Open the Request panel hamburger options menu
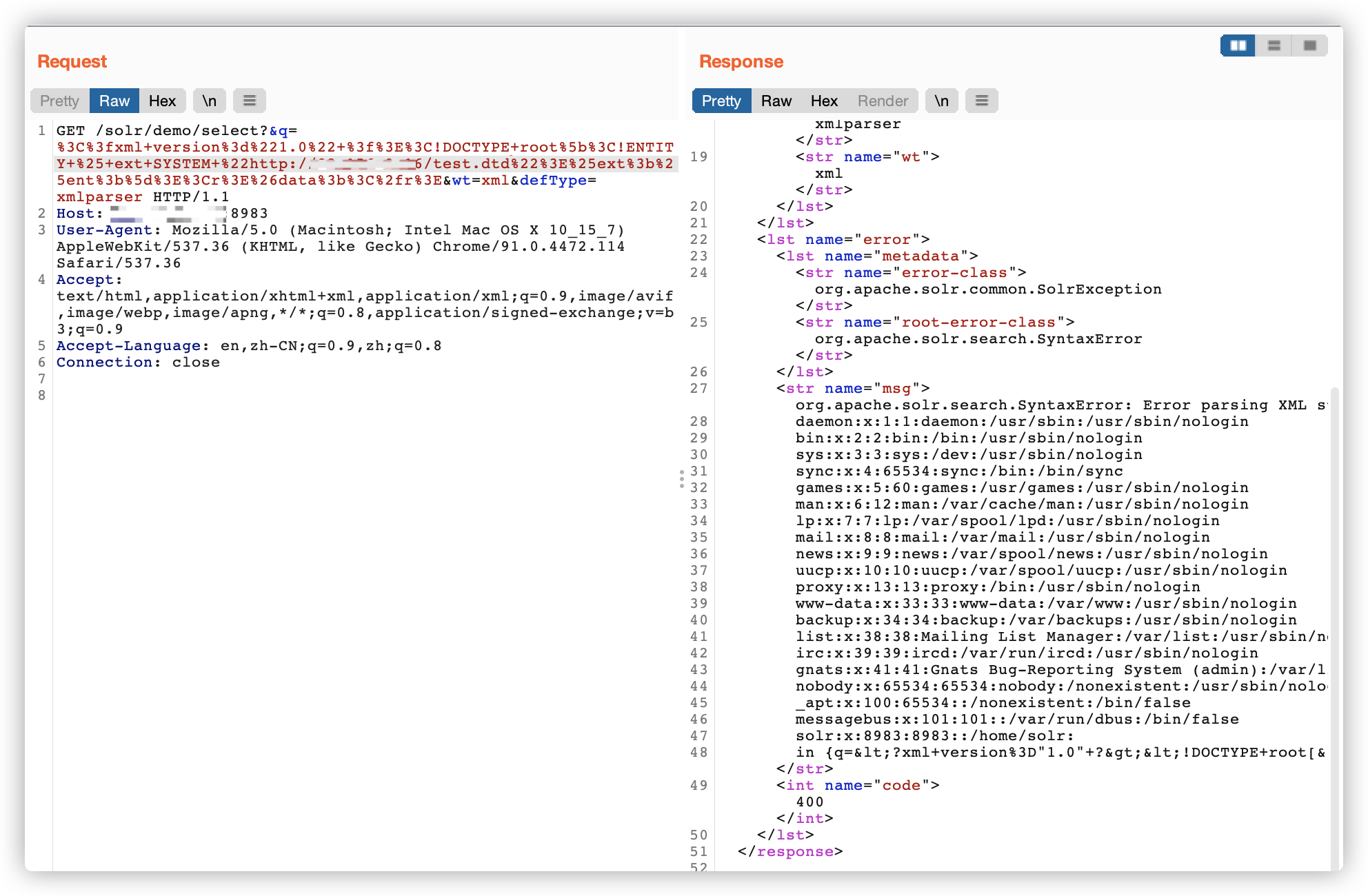 [250, 101]
